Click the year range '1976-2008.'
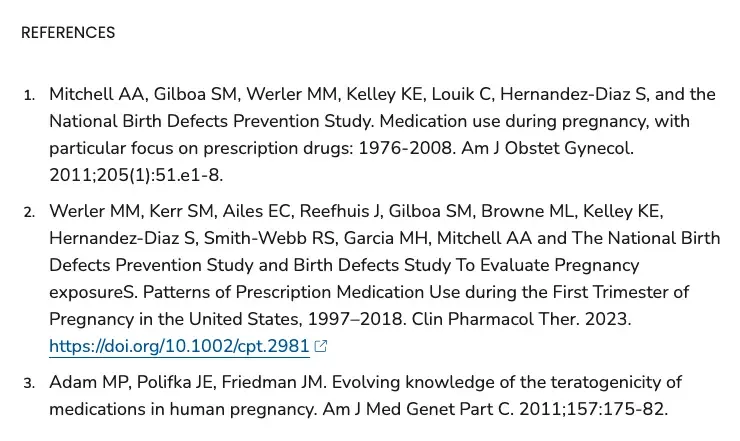 coord(407,148)
